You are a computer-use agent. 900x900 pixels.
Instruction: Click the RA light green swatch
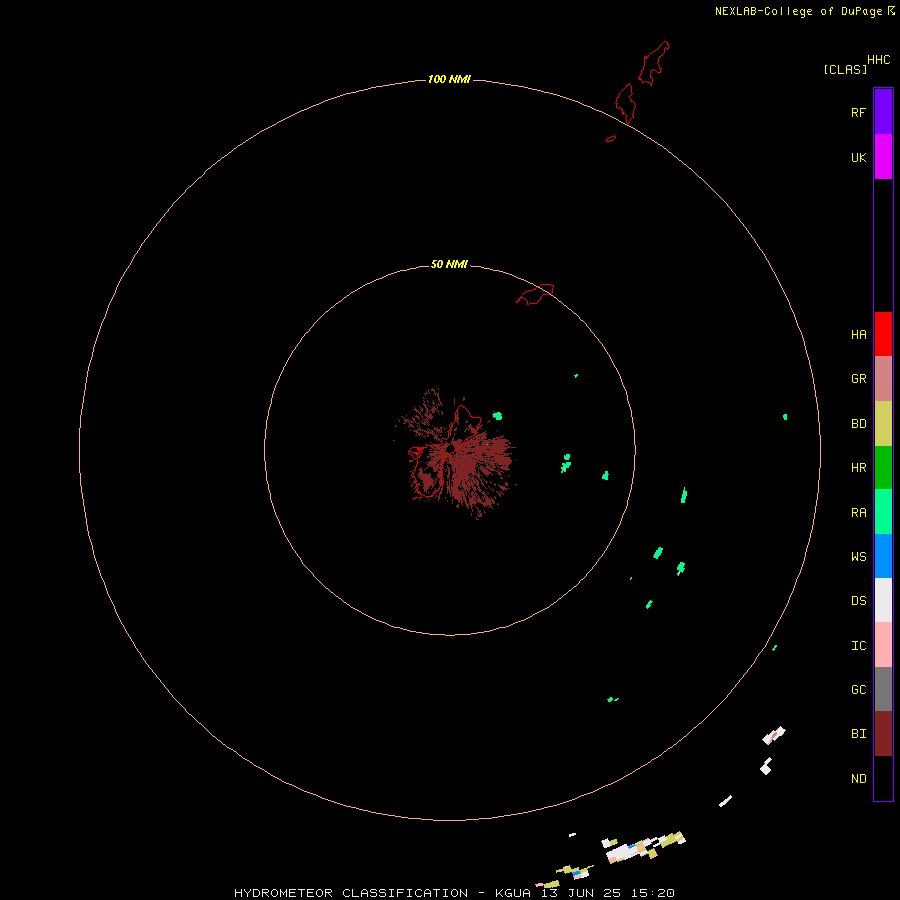pyautogui.click(x=883, y=512)
